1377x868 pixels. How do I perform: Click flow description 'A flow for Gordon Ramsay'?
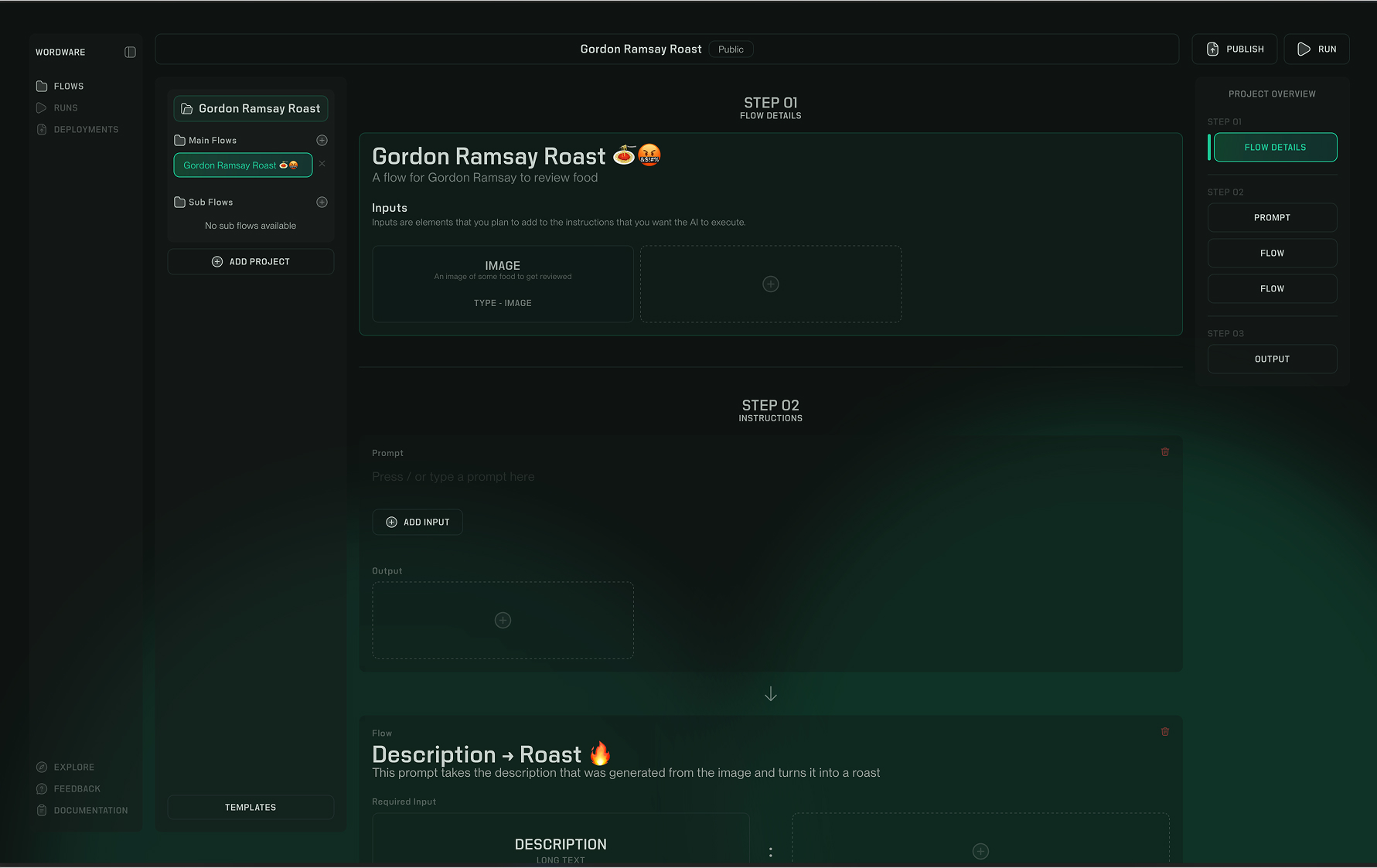pos(485,178)
